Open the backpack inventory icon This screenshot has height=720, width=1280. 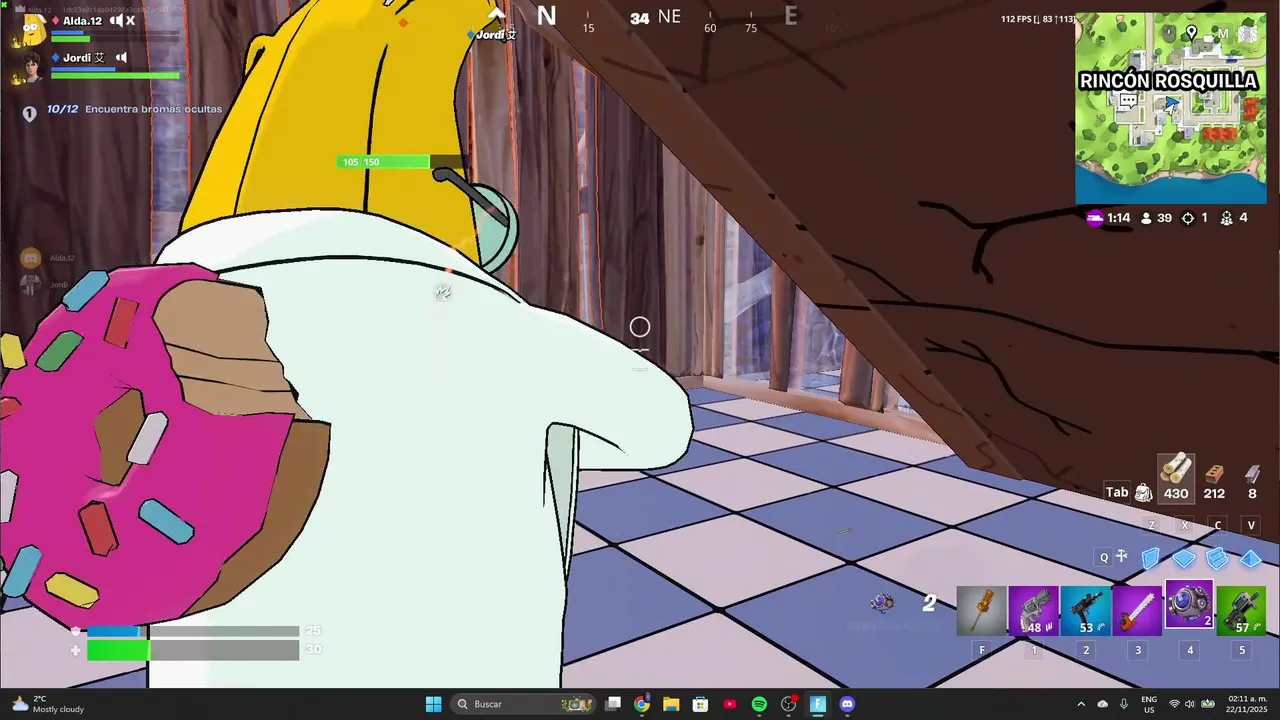click(1144, 492)
